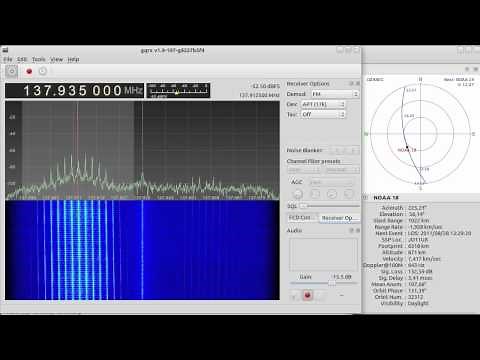Image resolution: width=480 pixels, height=360 pixels.
Task: Click the gqrx application icon in the title bar
Action: tap(5, 50)
